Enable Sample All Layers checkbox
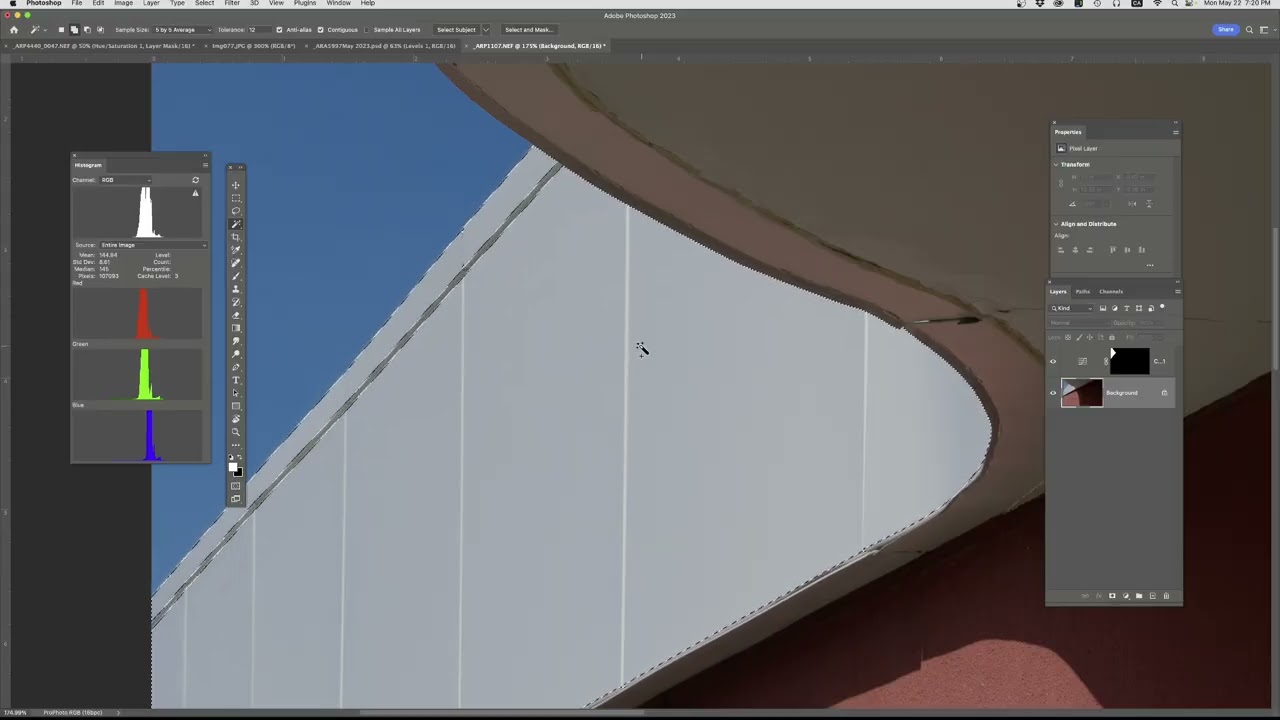The height and width of the screenshot is (720, 1280). 367,30
